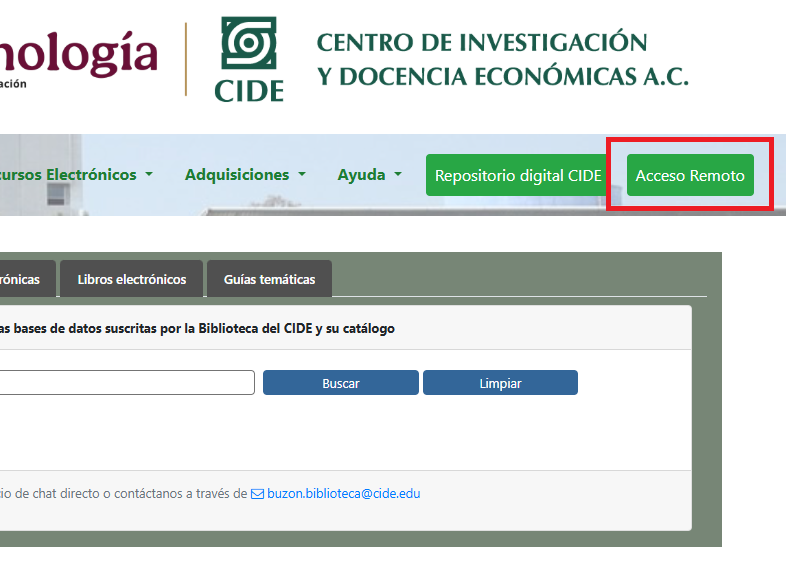Screen dimensions: 787x569
Task: Expand the Ayuda dropdown menu
Action: (369, 175)
